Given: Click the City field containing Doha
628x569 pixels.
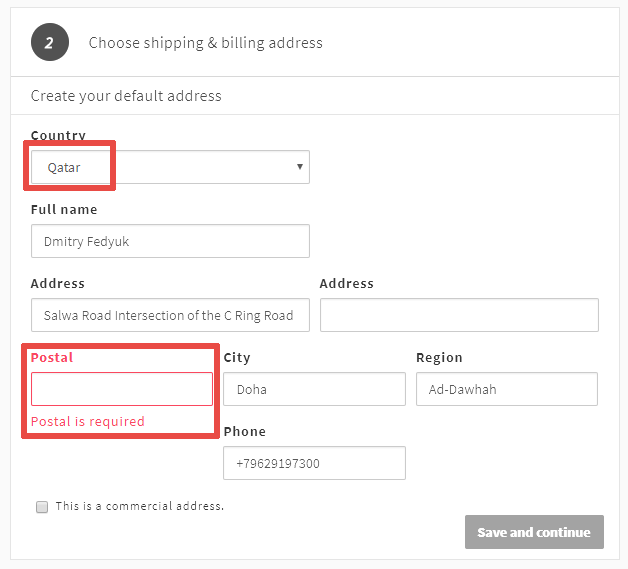Looking at the screenshot, I should tap(314, 389).
